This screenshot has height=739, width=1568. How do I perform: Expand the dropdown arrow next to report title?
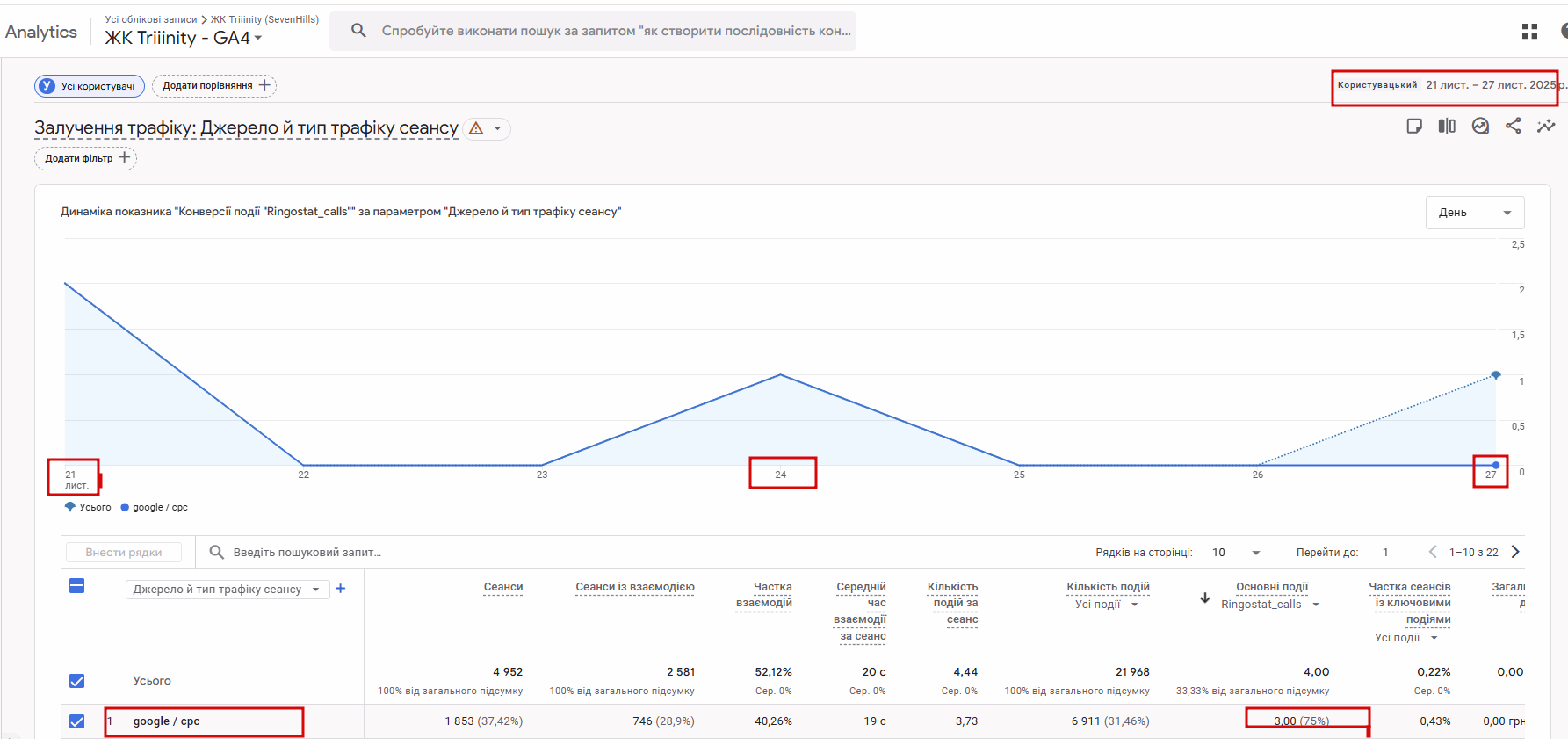pos(497,128)
